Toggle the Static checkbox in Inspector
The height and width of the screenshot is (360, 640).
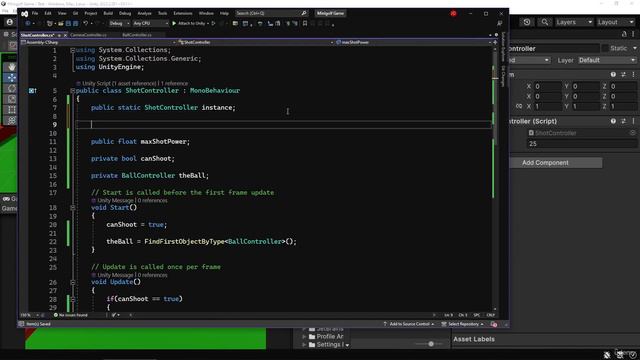click(605, 48)
